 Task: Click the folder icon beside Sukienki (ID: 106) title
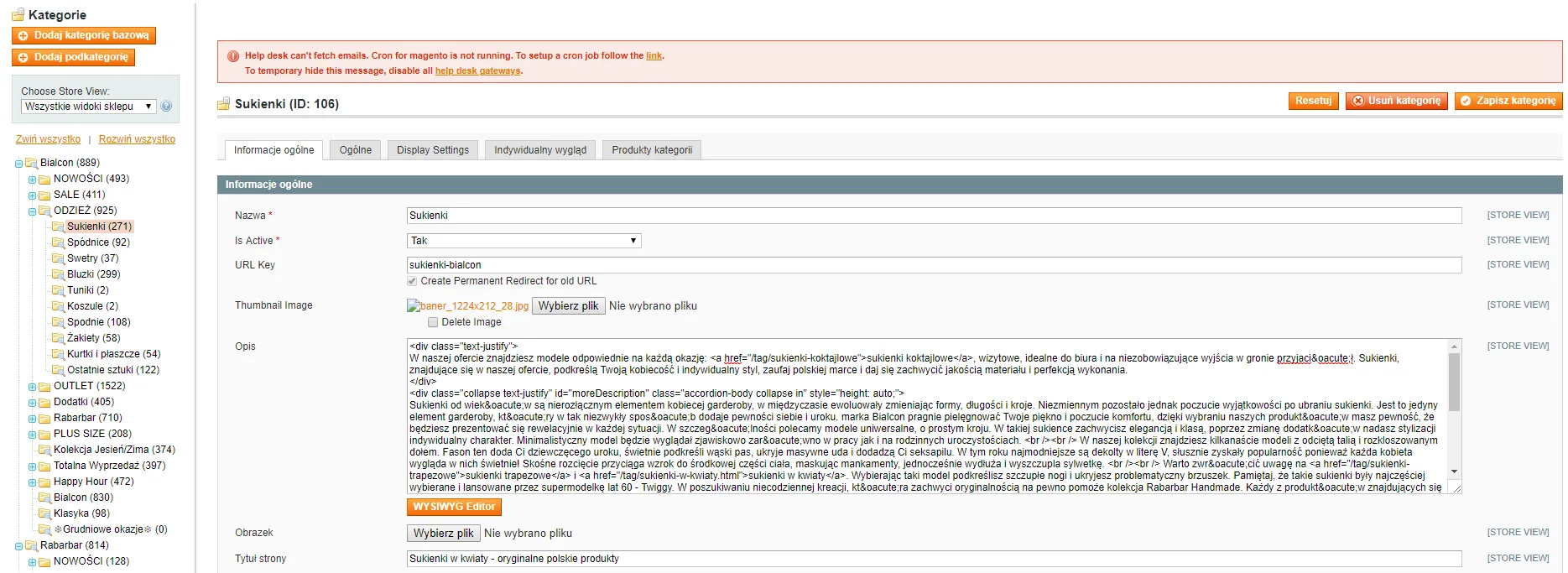(x=224, y=104)
